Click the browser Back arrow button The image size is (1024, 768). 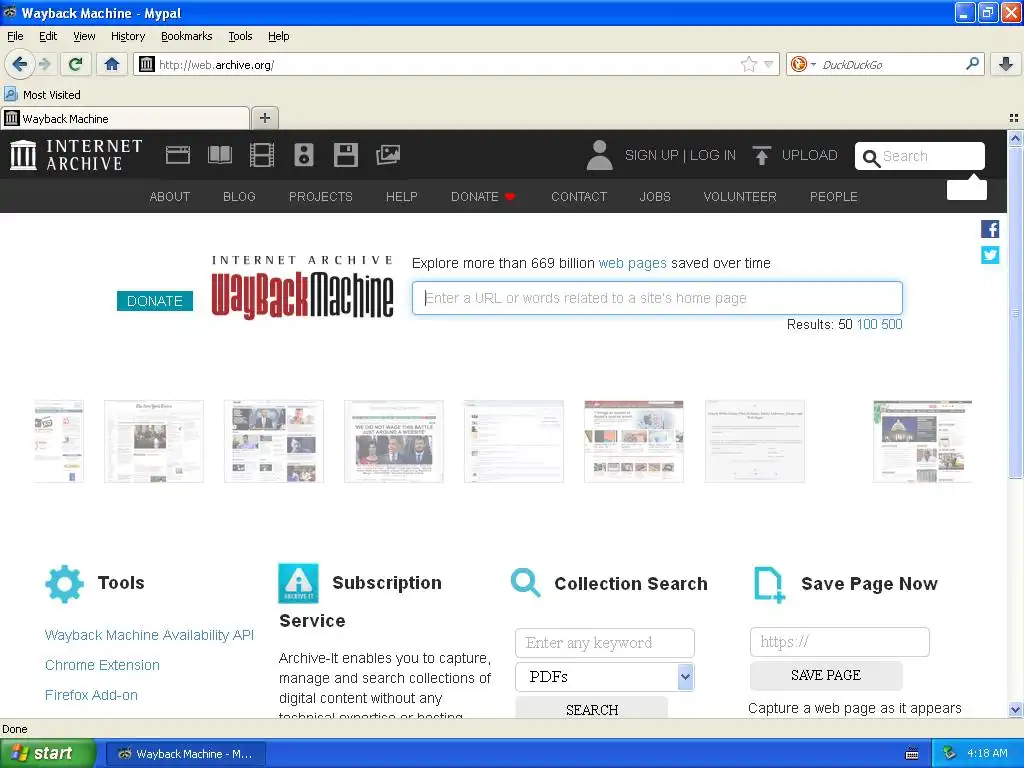coord(19,64)
